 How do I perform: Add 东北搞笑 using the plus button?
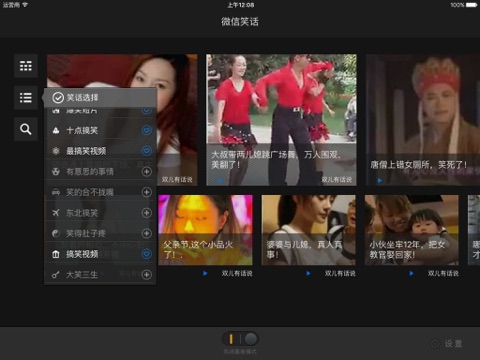(147, 213)
